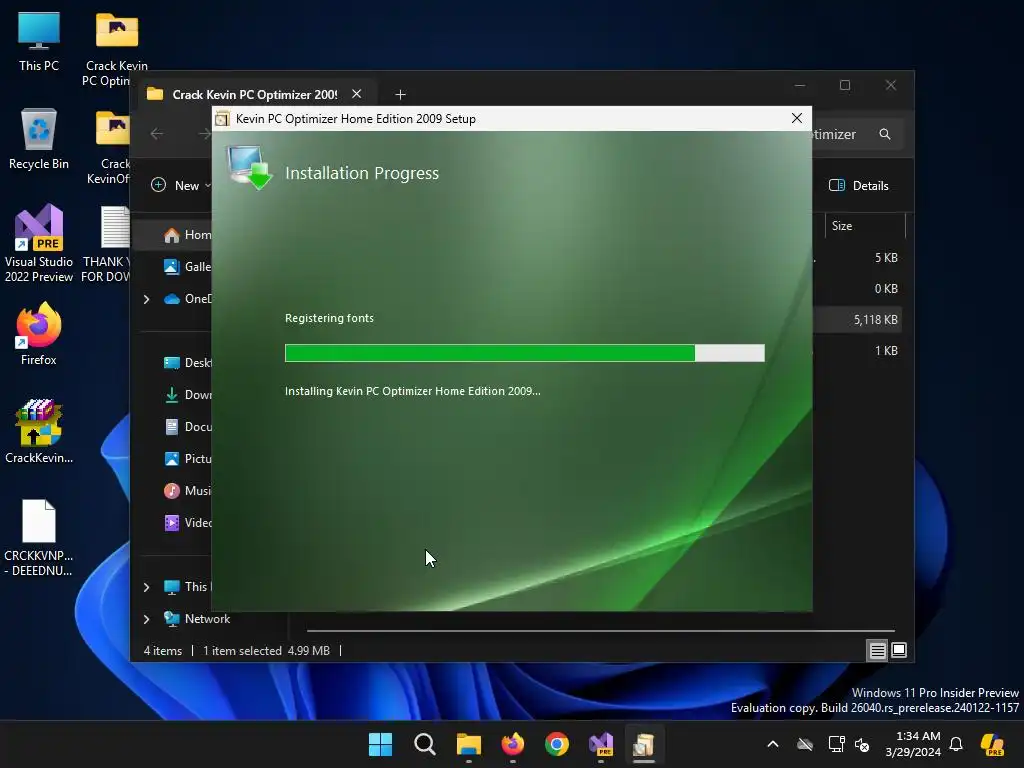Open Firefox from the taskbar
1024x768 pixels.
point(513,744)
